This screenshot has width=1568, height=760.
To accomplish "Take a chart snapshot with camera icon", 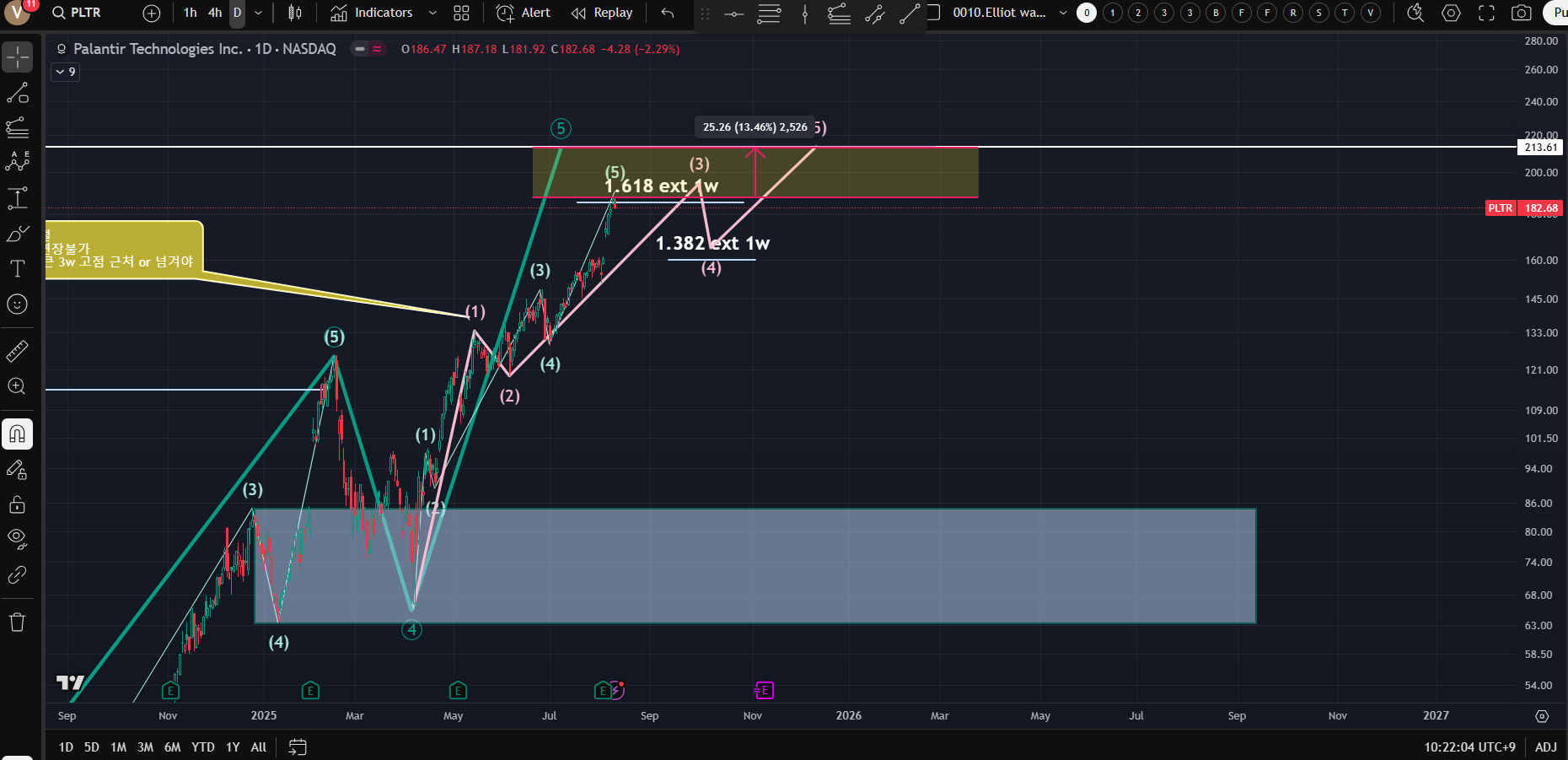I will click(1521, 13).
